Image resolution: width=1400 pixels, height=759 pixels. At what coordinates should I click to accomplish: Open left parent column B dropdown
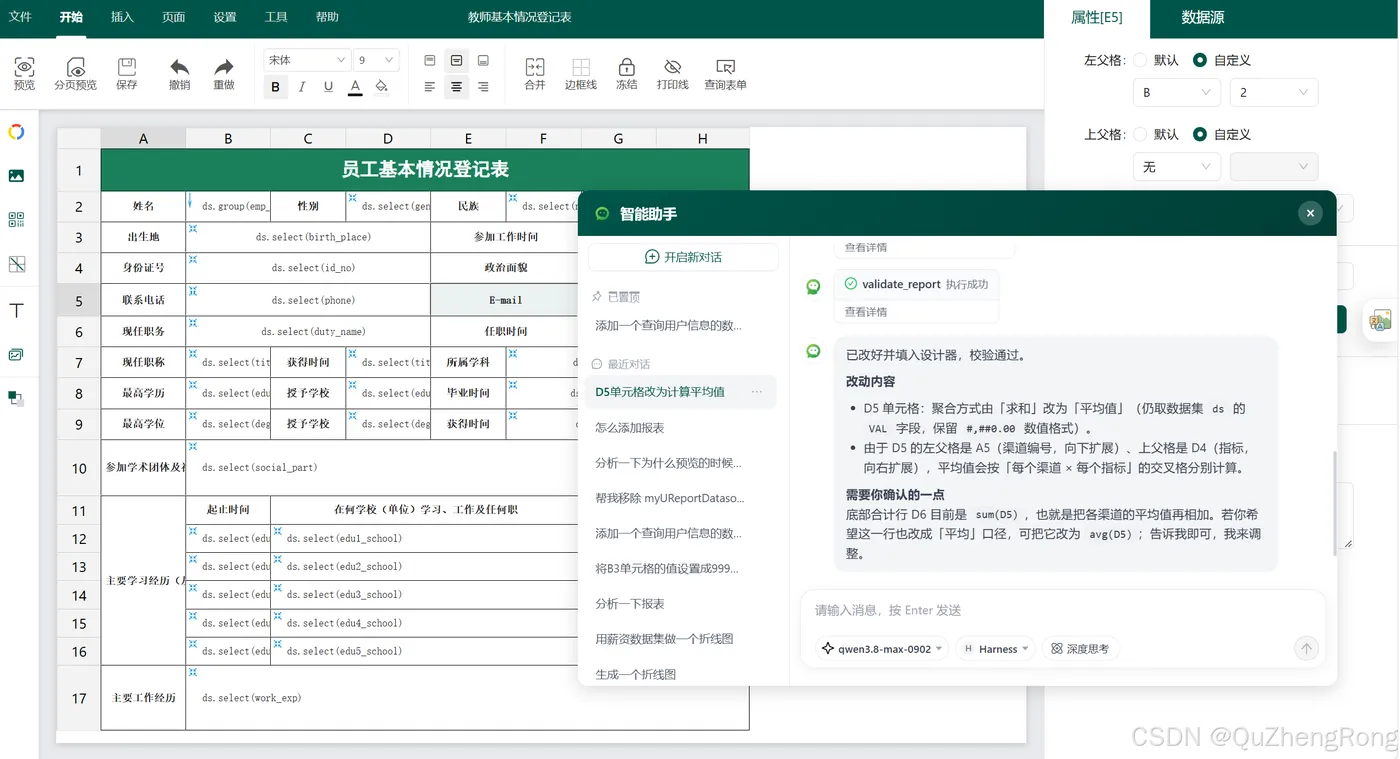(x=1177, y=92)
